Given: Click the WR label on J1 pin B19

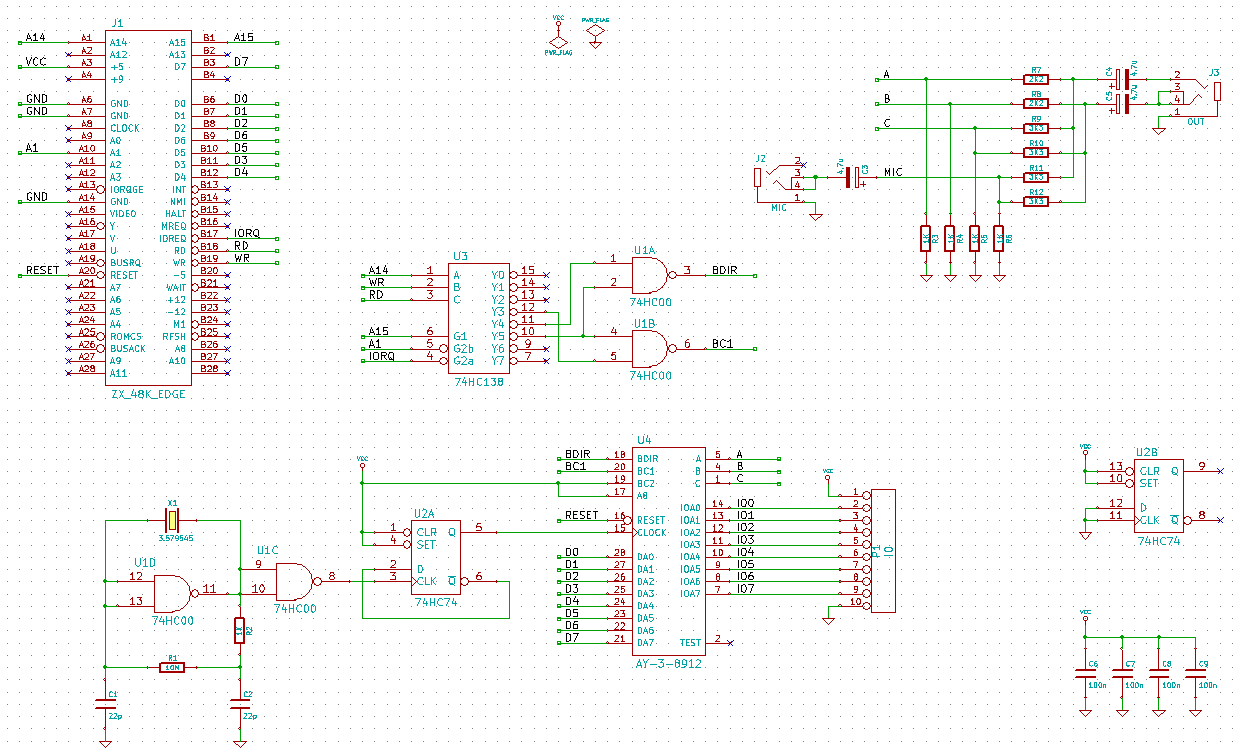Looking at the screenshot, I should (242, 258).
